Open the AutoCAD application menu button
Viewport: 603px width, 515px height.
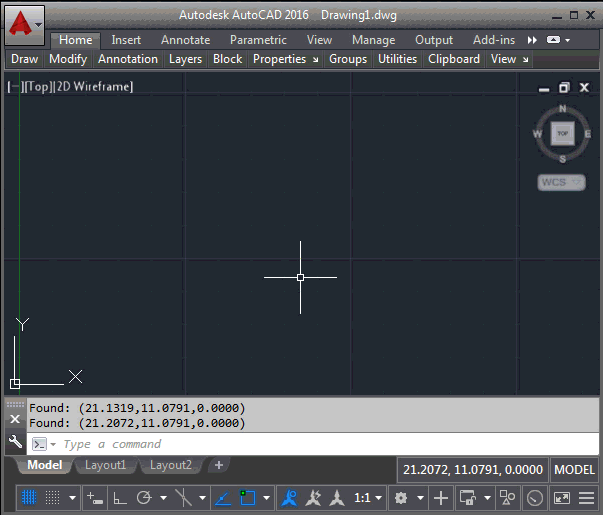point(25,25)
